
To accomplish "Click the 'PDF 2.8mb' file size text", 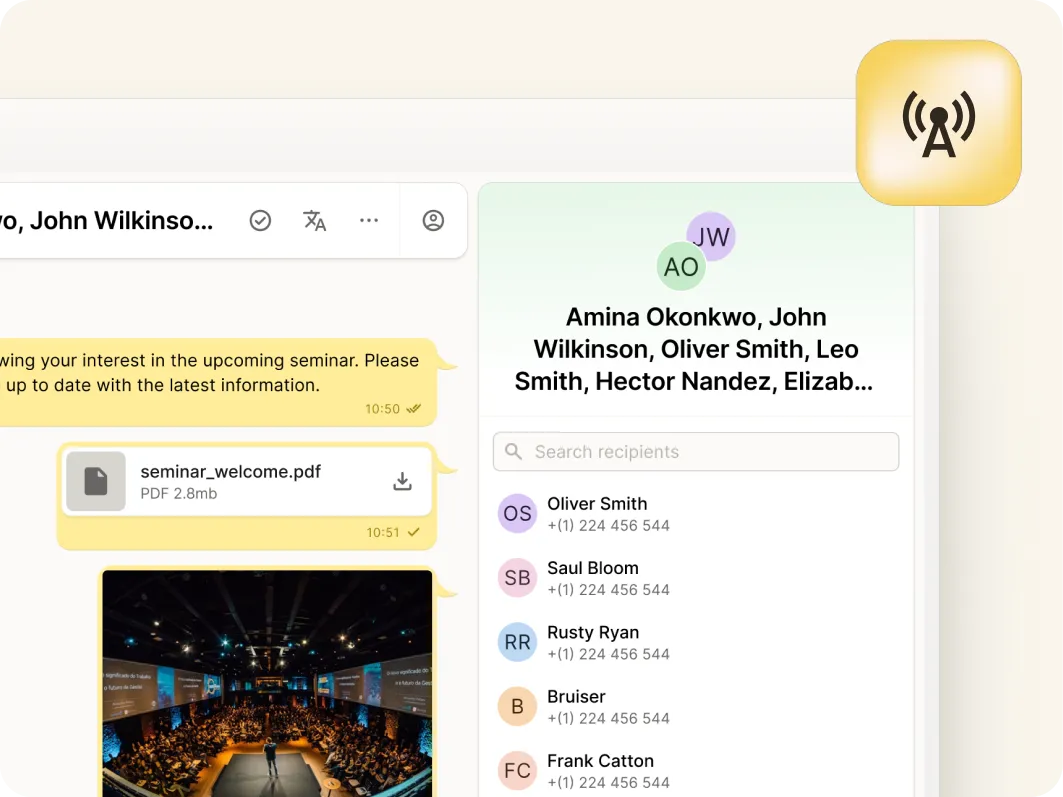I will [x=179, y=493].
